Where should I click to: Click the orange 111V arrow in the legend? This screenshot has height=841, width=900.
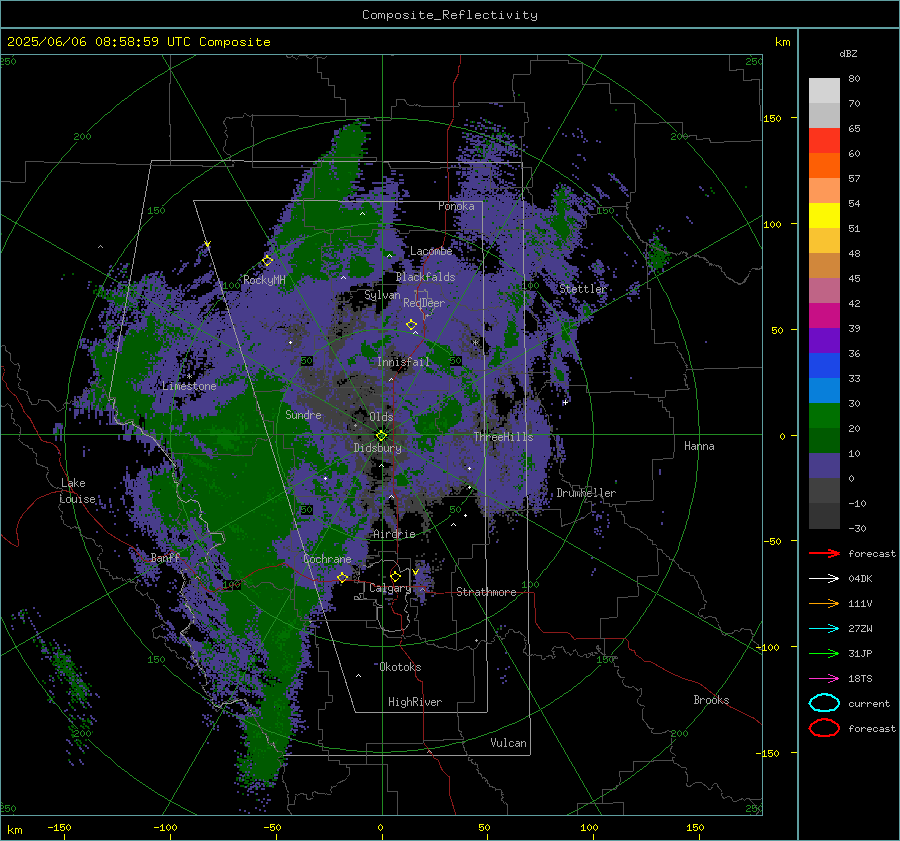coord(824,603)
